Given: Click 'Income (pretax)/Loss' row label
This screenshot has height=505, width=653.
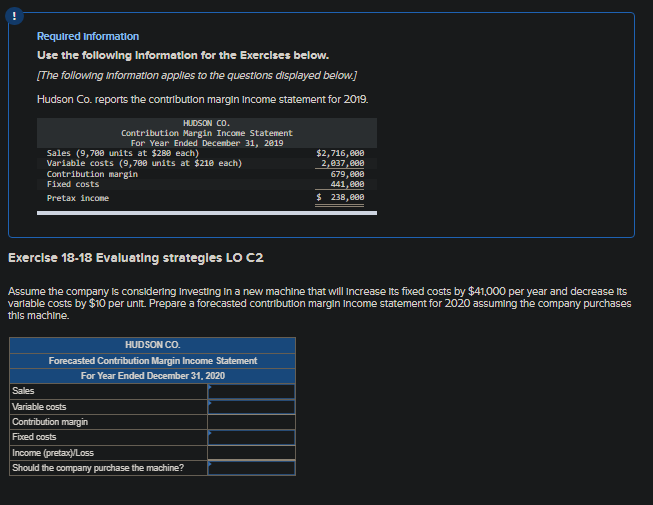Looking at the screenshot, I should pos(53,453).
